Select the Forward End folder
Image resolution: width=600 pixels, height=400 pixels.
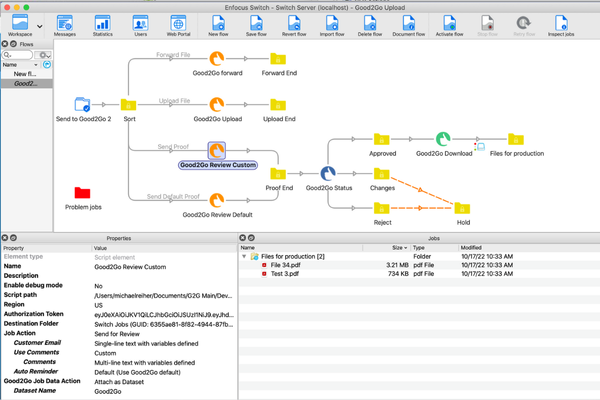pos(278,59)
